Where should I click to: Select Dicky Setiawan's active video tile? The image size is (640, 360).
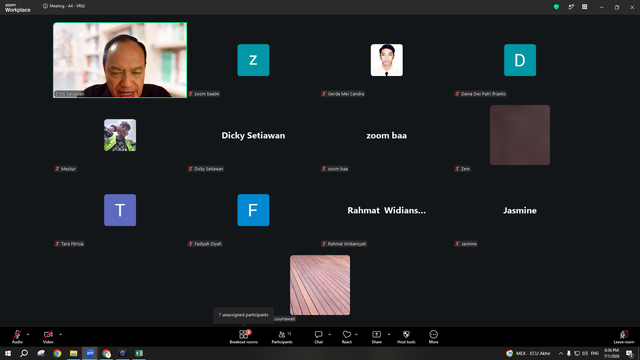(120, 60)
